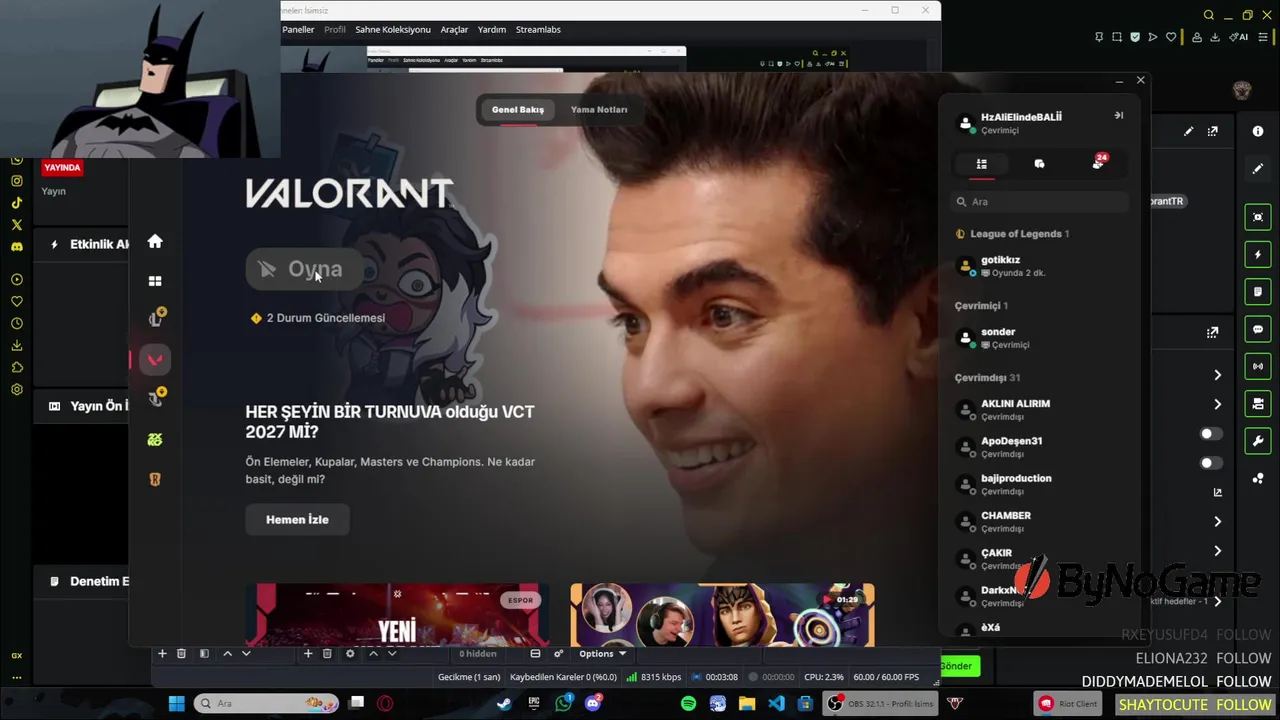Move OBS scene down with arrow
Viewport: 1280px width, 720px height.
[246, 654]
